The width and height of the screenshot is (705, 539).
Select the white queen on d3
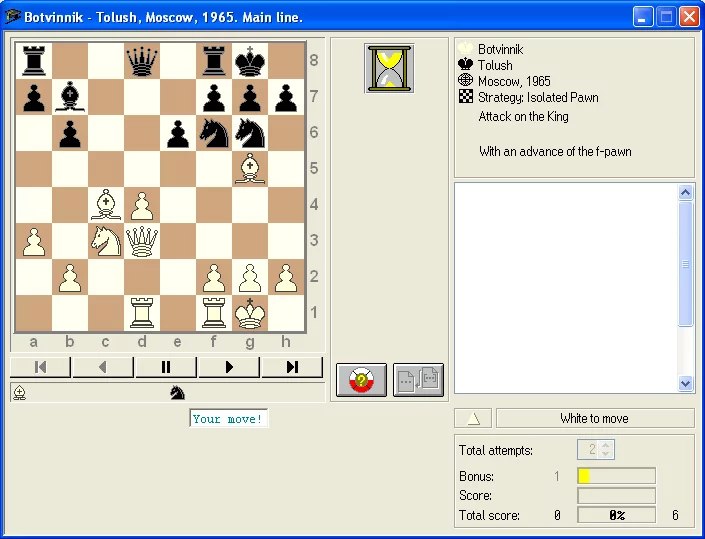click(142, 241)
